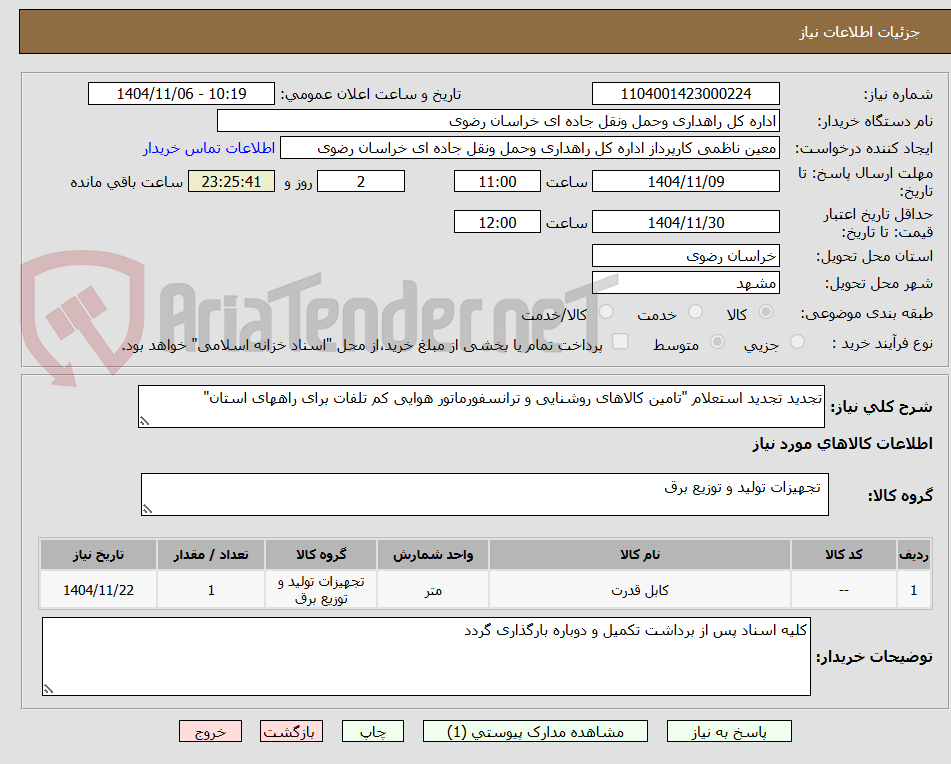Select the متوسط purchase type radio
Screen dimensions: 951x764
(x=717, y=342)
